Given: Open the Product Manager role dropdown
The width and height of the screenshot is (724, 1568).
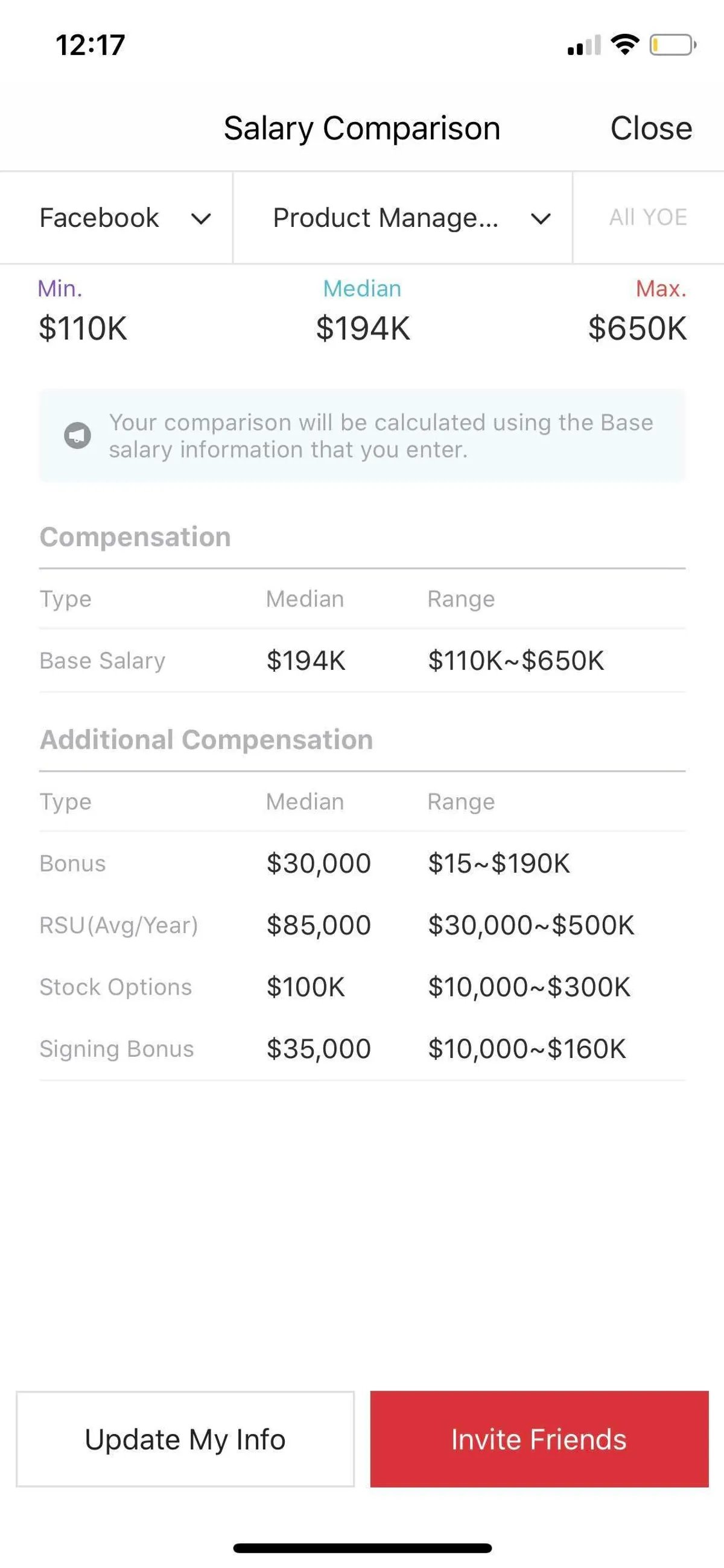Looking at the screenshot, I should [x=402, y=218].
